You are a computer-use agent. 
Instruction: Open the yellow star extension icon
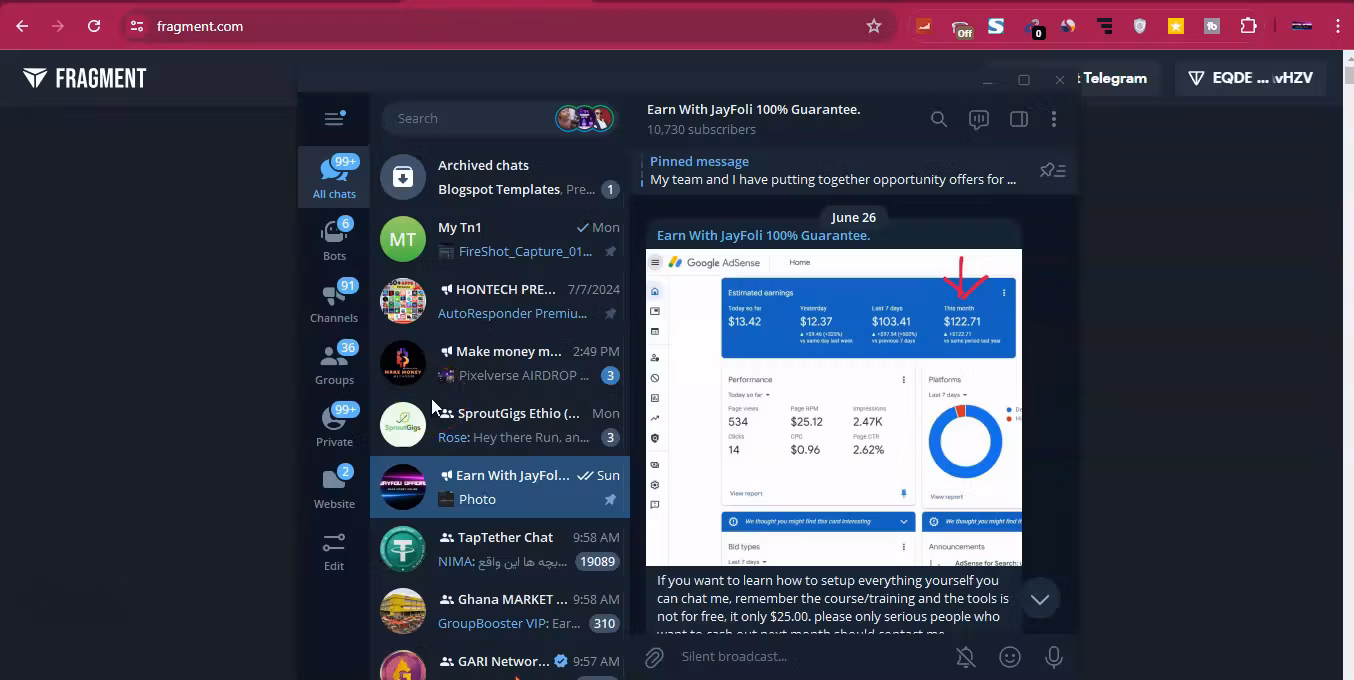pos(1176,27)
